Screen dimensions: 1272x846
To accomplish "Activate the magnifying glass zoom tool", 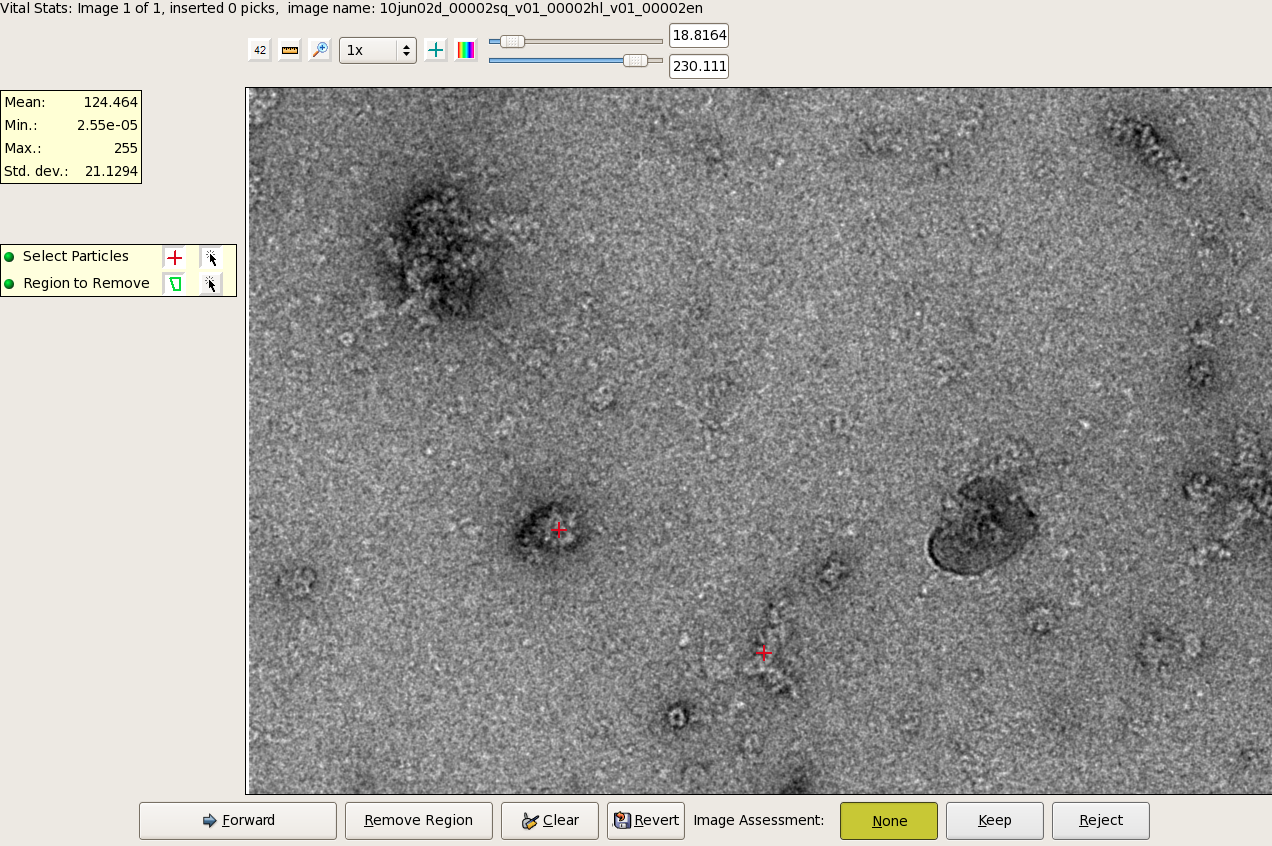I will (x=319, y=50).
